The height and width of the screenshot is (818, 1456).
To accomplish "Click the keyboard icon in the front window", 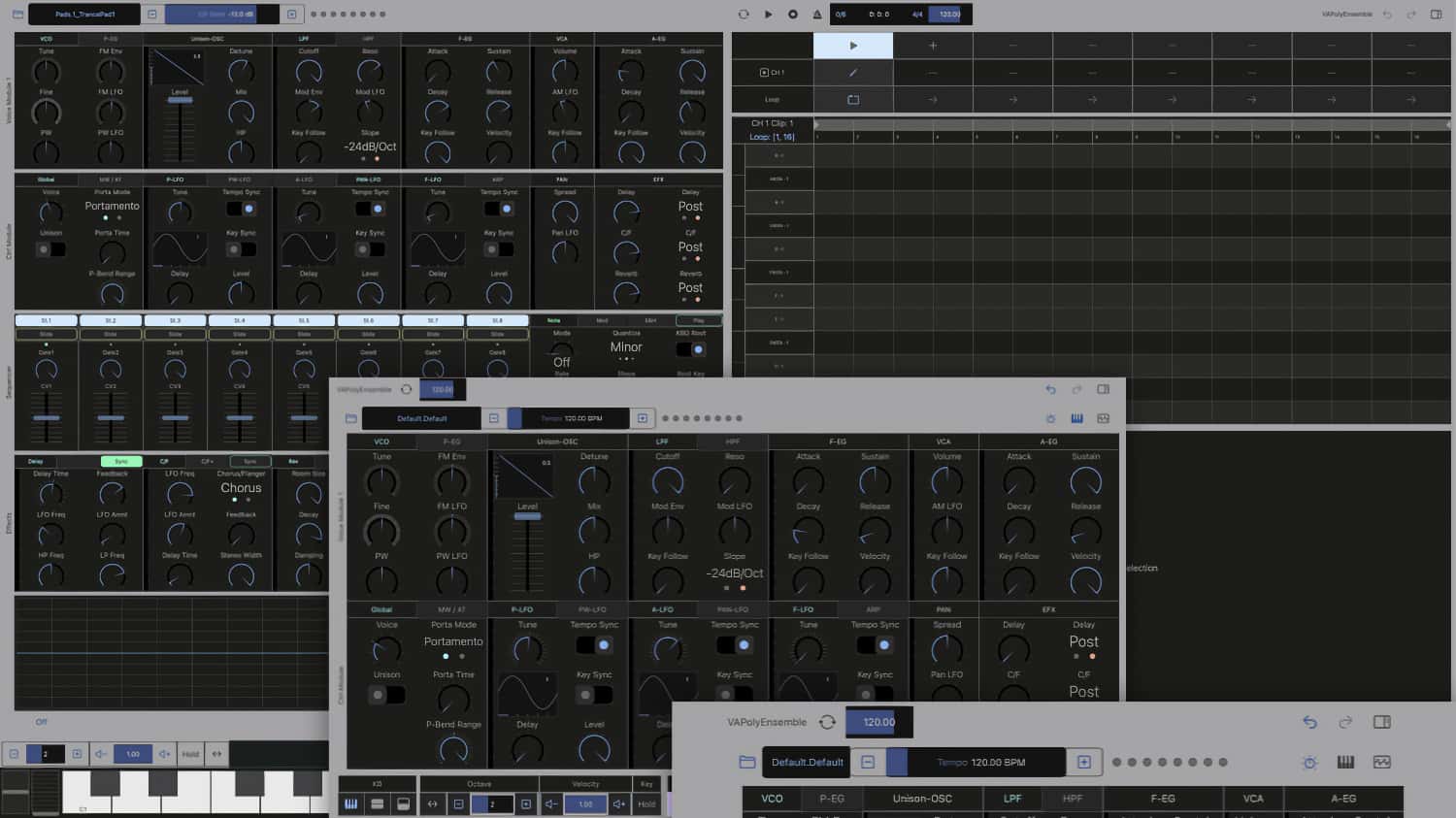I will click(1345, 762).
